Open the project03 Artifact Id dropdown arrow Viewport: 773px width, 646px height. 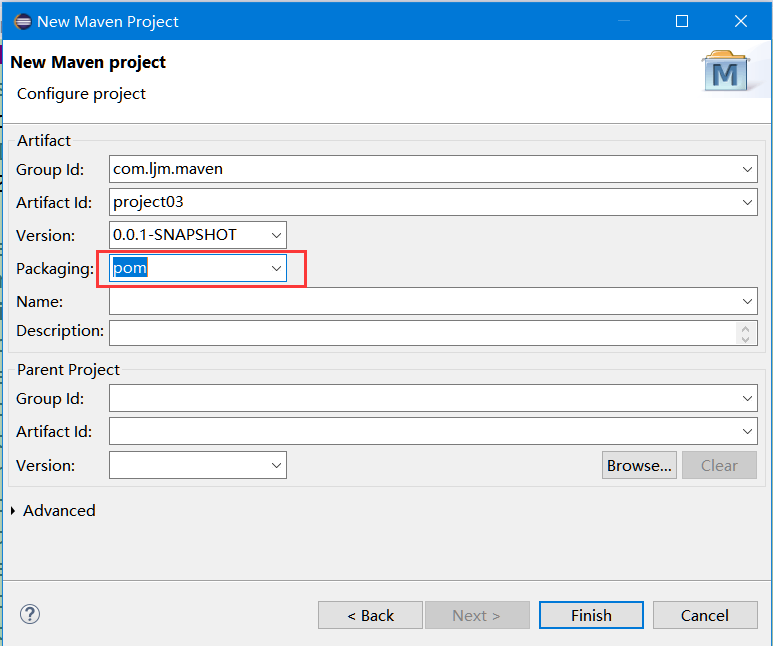point(747,202)
